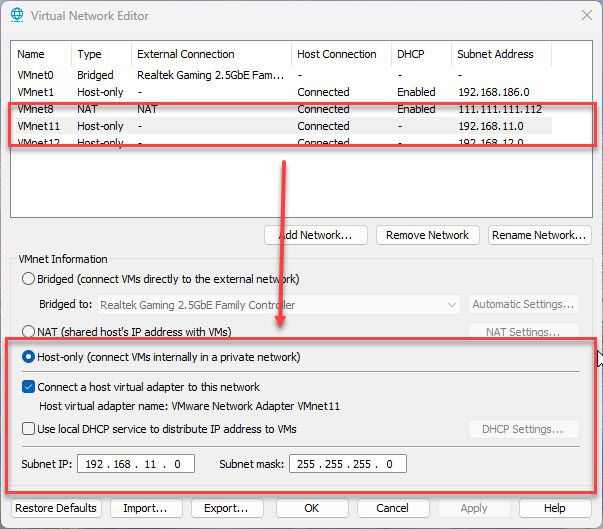Click Bridged type cell of VMnet0
Image resolution: width=603 pixels, height=529 pixels.
(x=95, y=75)
